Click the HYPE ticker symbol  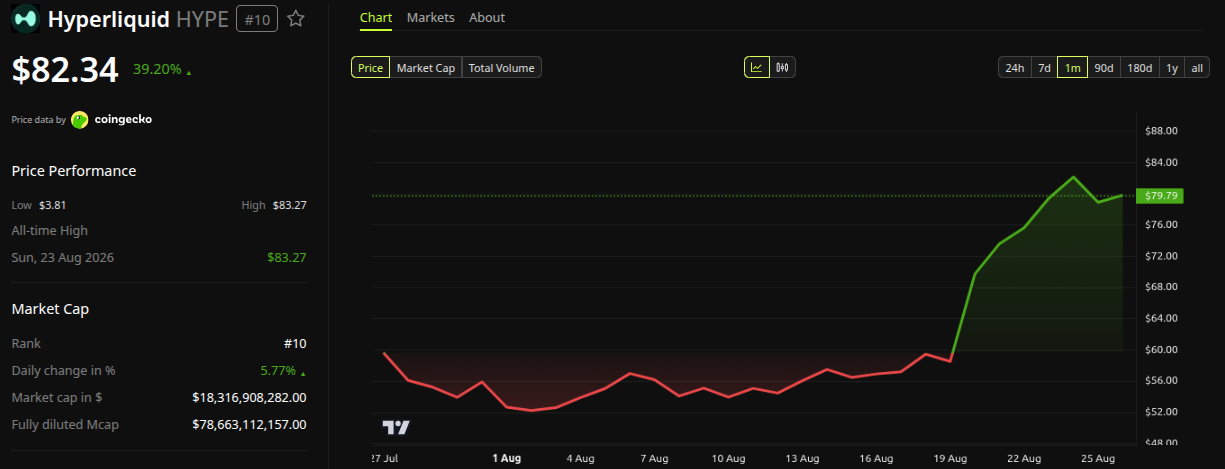pos(203,19)
